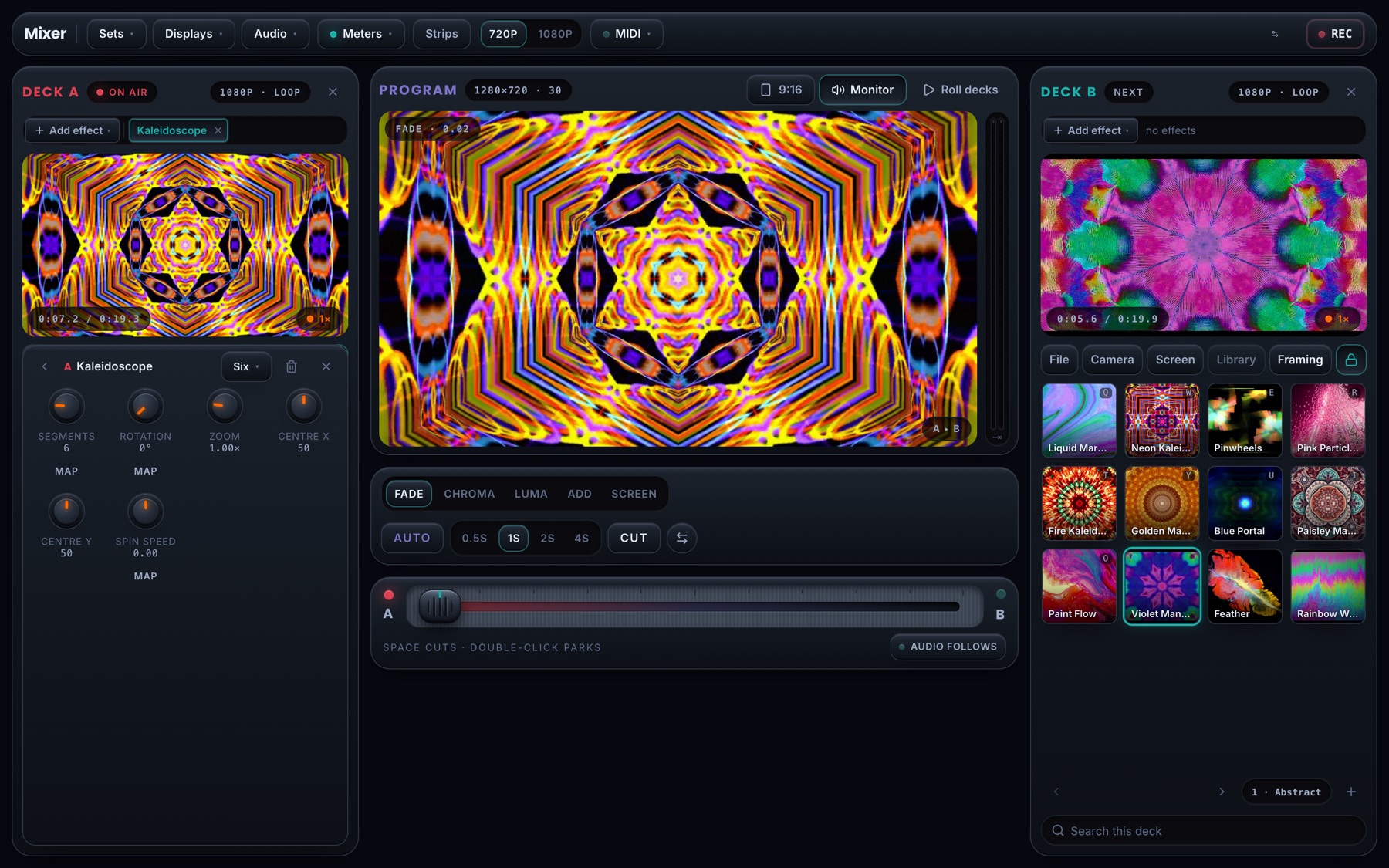The width and height of the screenshot is (1389, 868).
Task: Select the Rainbow W... thumbnail
Action: click(x=1327, y=586)
